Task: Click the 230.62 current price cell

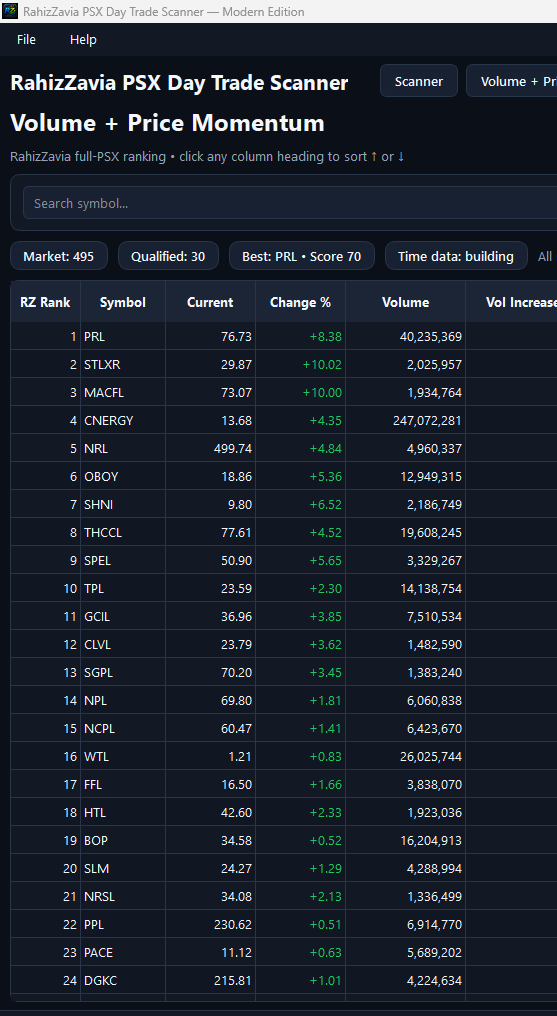Action: 210,925
